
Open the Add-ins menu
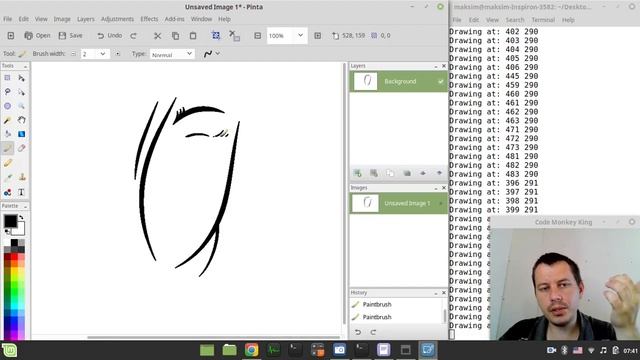[x=175, y=19]
